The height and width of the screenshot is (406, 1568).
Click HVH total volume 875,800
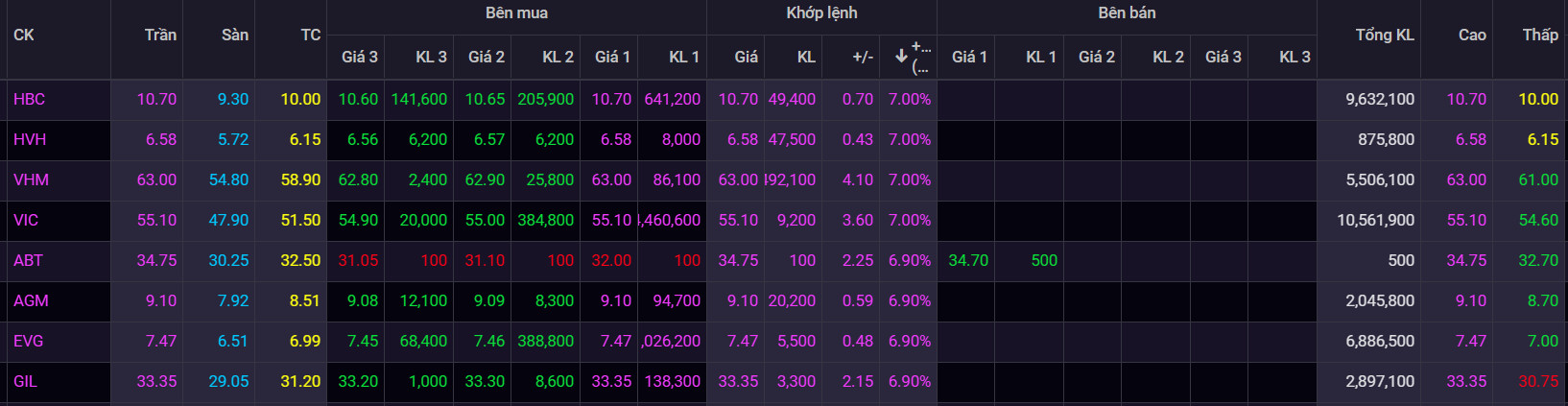(x=1386, y=139)
